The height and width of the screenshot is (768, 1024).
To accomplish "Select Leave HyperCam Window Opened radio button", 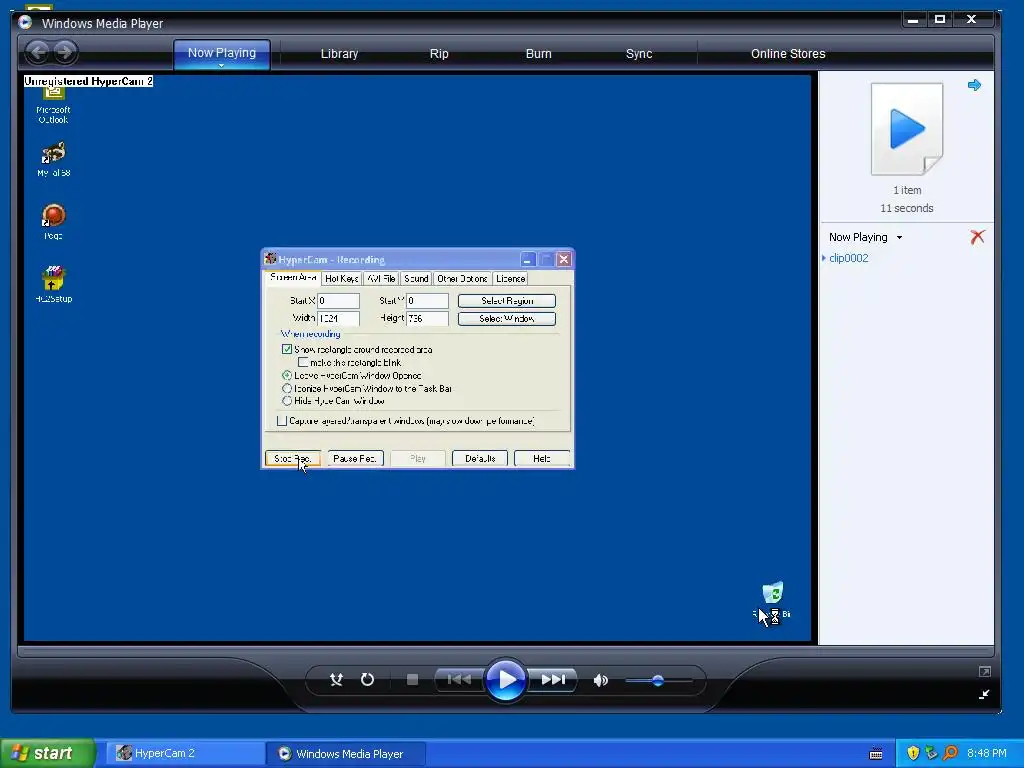I will [287, 376].
